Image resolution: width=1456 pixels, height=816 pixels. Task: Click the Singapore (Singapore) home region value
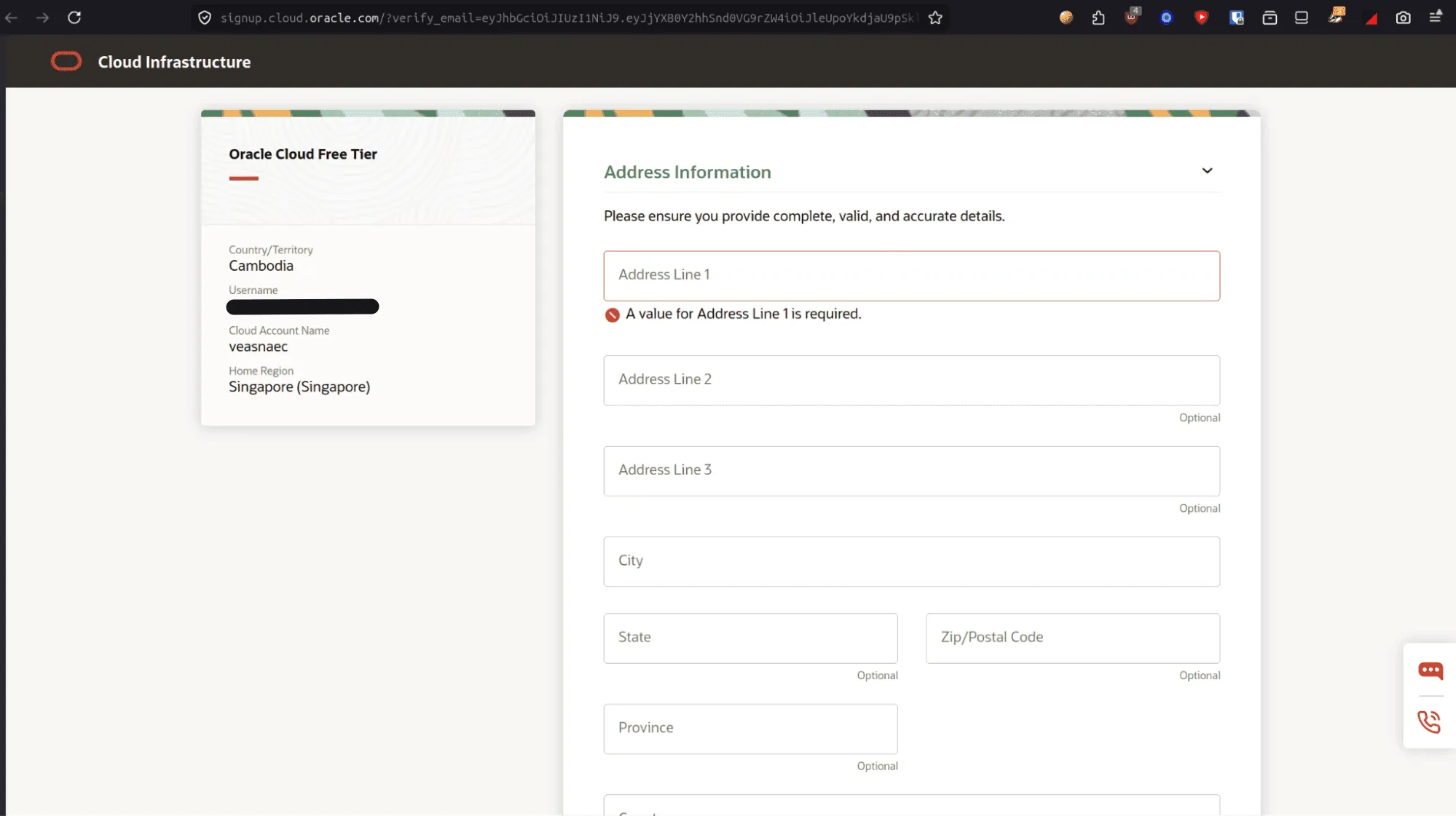(x=299, y=387)
